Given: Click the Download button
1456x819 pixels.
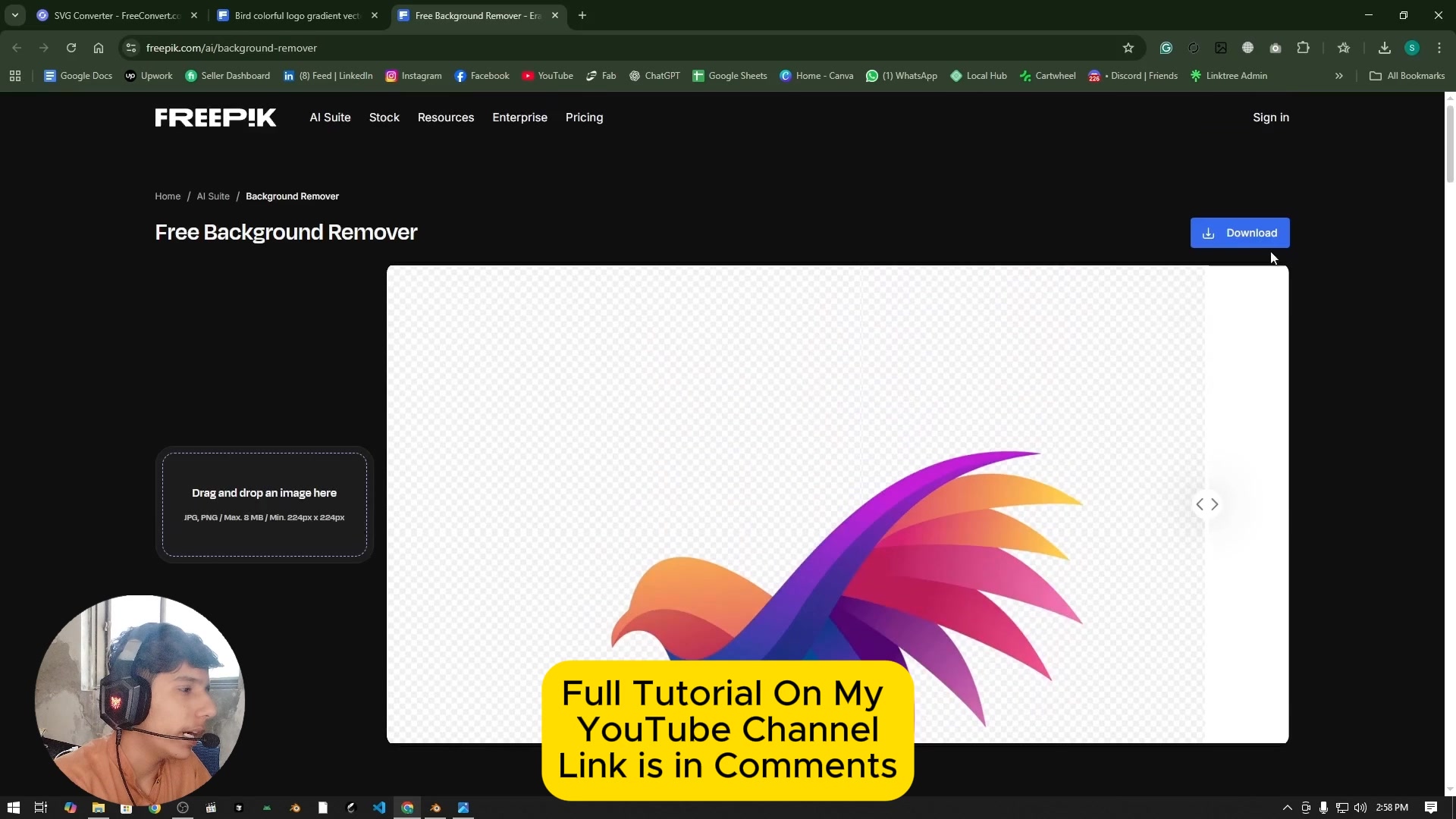Looking at the screenshot, I should [1239, 233].
